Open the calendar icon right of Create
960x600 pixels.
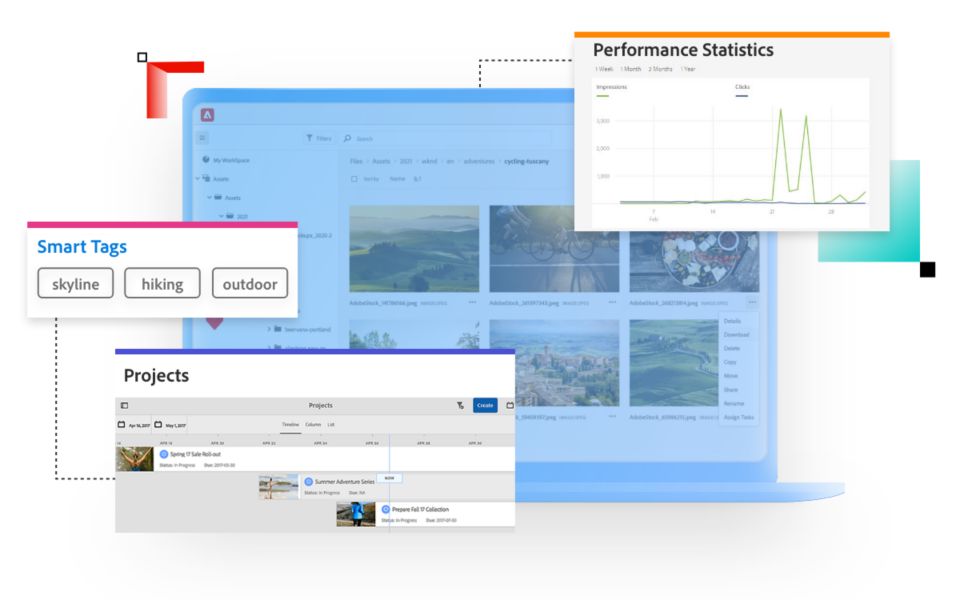[x=509, y=405]
